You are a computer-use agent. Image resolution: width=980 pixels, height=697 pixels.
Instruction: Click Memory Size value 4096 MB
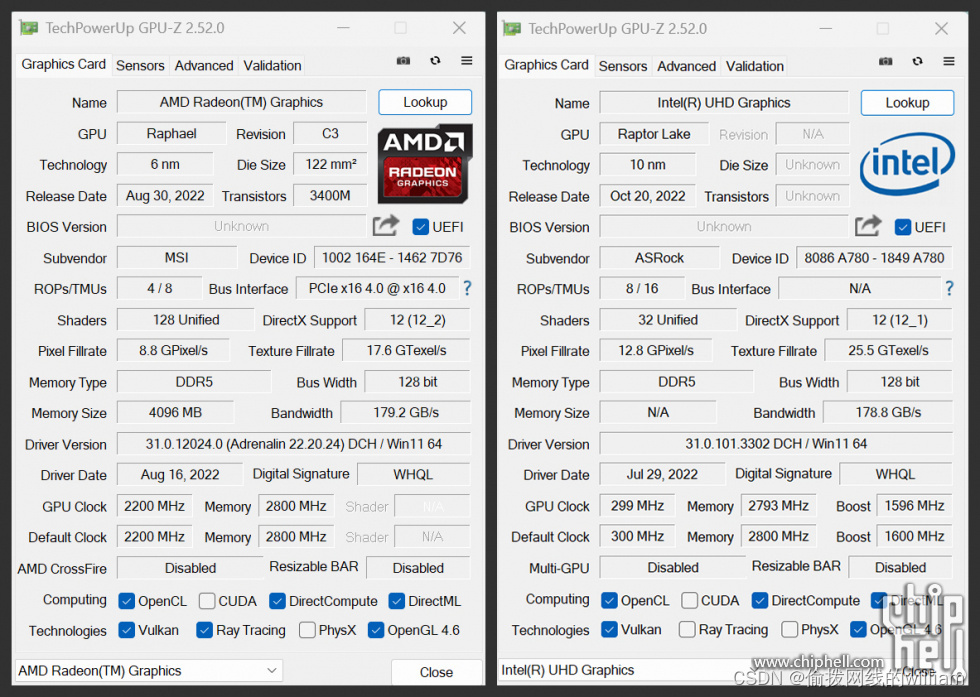click(x=175, y=413)
